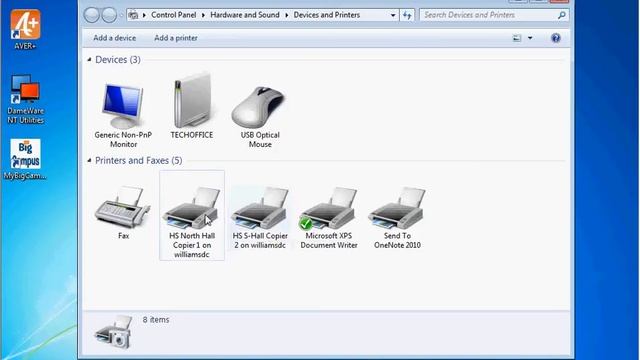
Task: Select the Fax printer icon
Action: click(x=123, y=213)
